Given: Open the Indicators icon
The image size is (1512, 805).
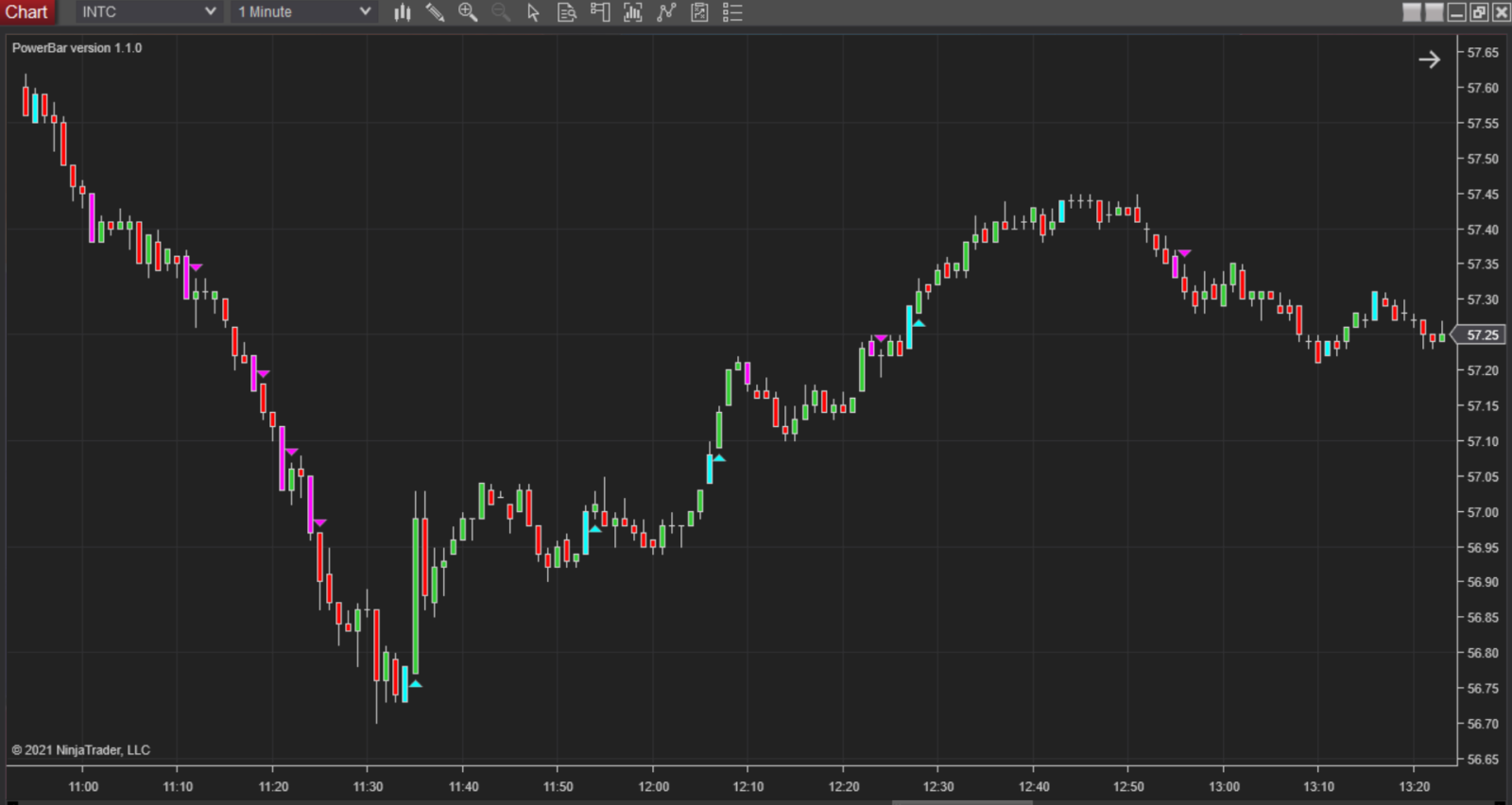Looking at the screenshot, I should [x=633, y=12].
